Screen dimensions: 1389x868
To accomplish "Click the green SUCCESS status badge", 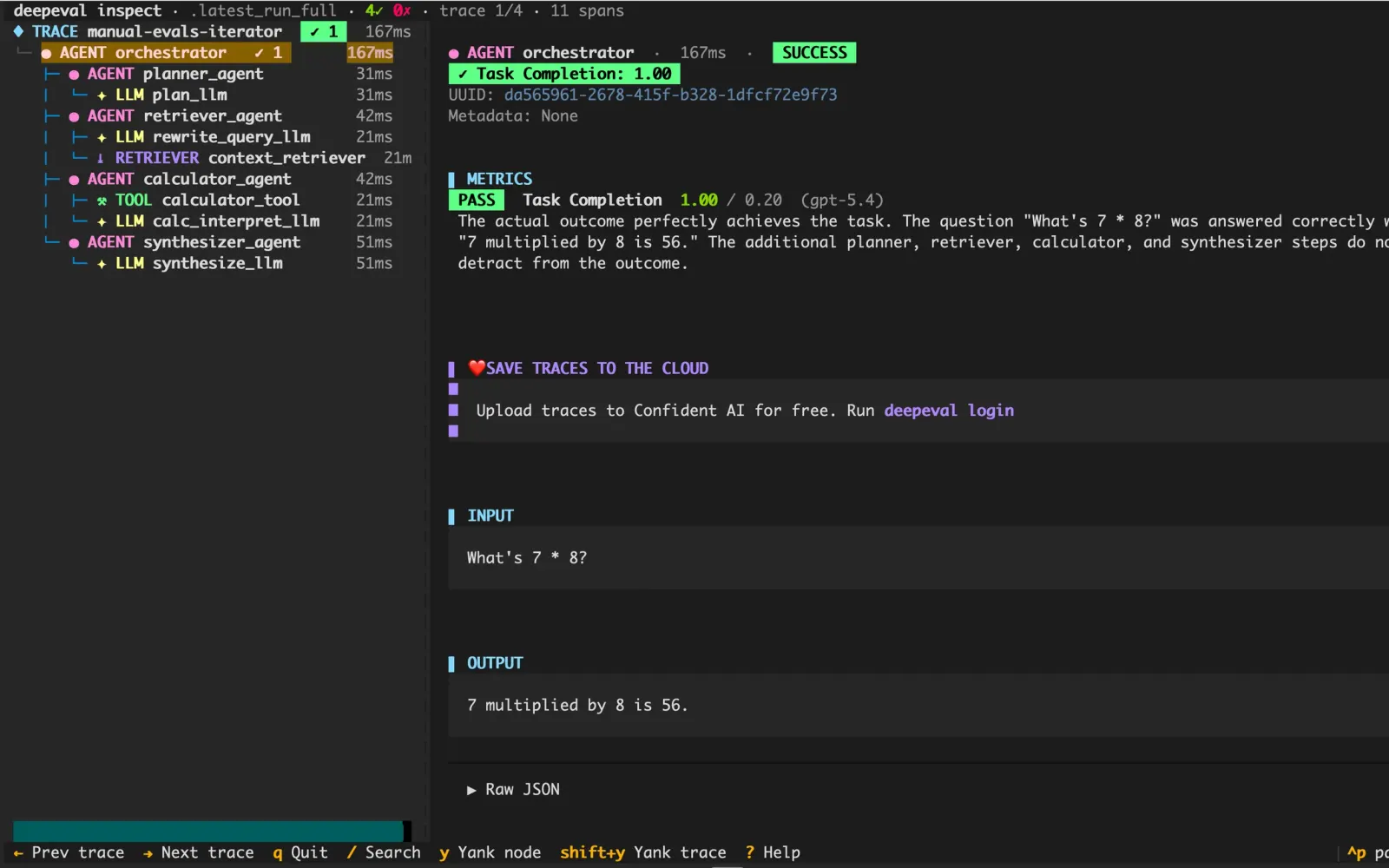I will [814, 53].
